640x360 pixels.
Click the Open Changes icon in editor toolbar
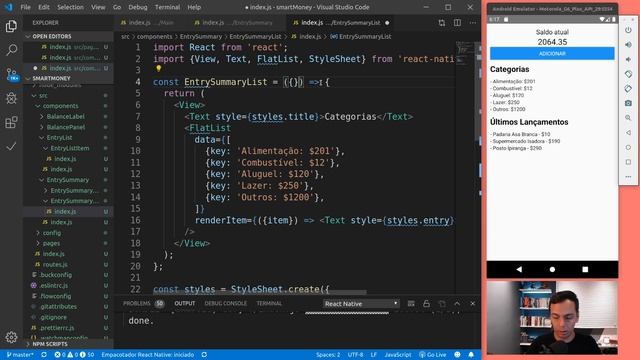pyautogui.click(x=442, y=23)
